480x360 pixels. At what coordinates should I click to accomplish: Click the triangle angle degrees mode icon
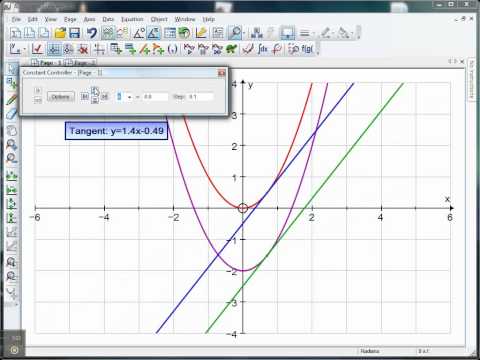139,33
